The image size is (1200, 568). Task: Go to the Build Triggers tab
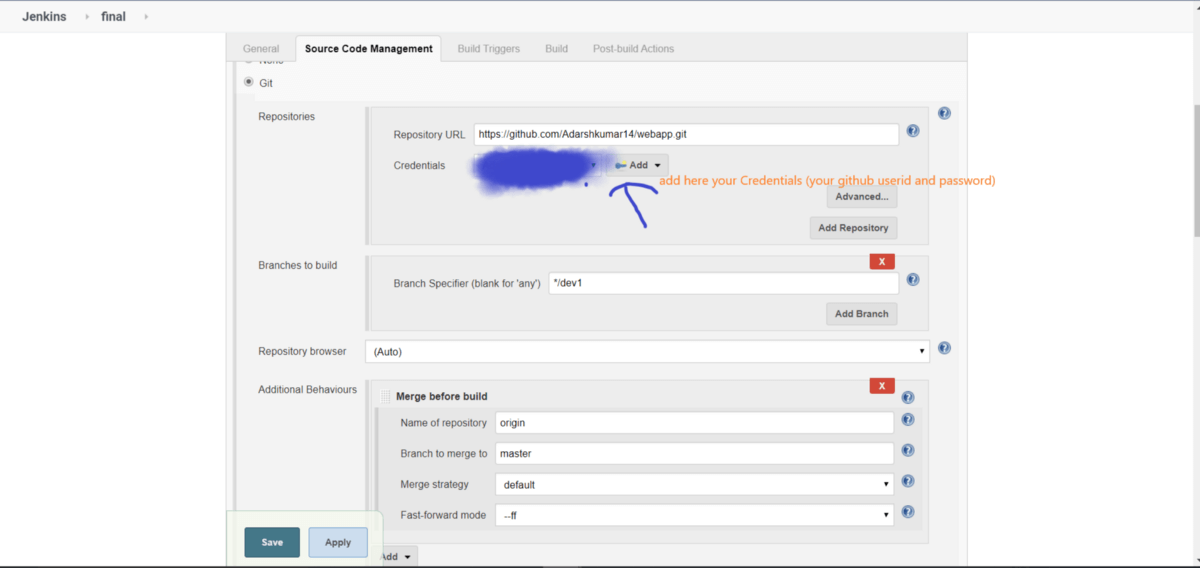point(489,48)
